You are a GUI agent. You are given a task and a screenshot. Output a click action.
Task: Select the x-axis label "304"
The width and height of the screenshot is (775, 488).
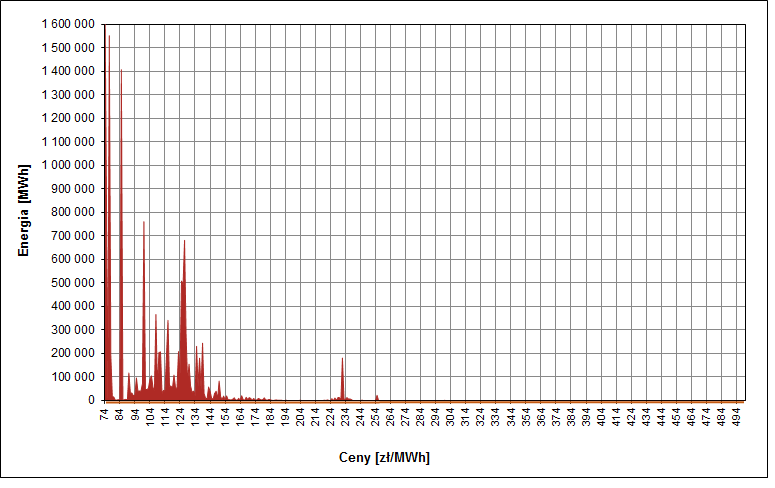(450, 417)
